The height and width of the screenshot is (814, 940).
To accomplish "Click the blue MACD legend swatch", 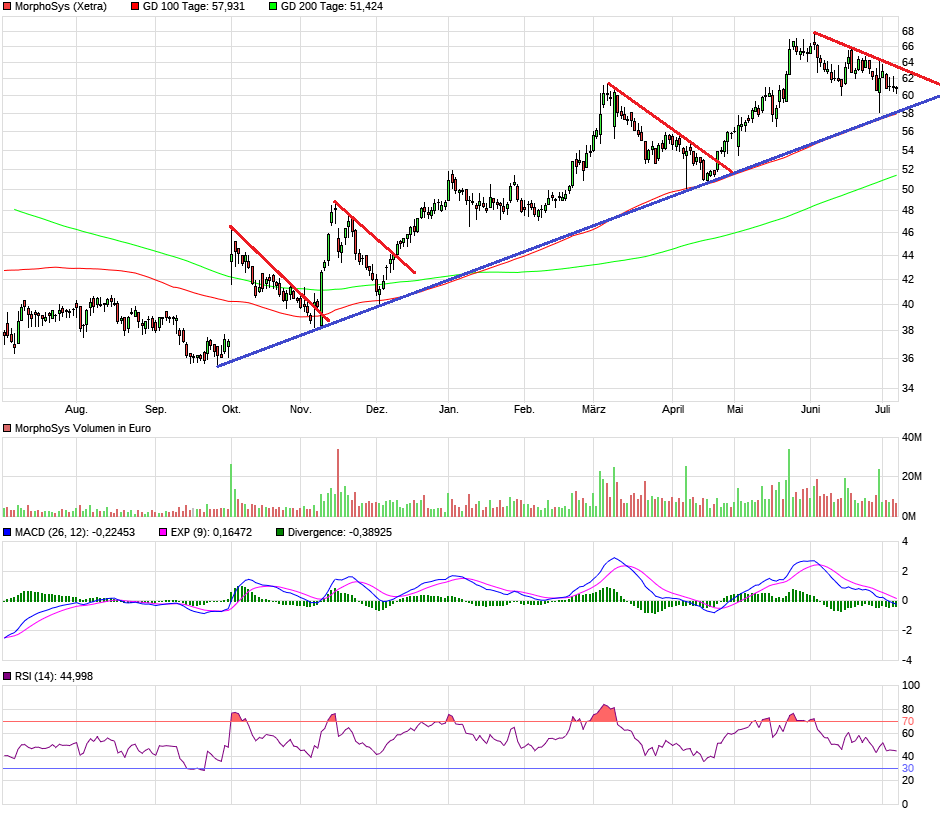I will 7,532.
